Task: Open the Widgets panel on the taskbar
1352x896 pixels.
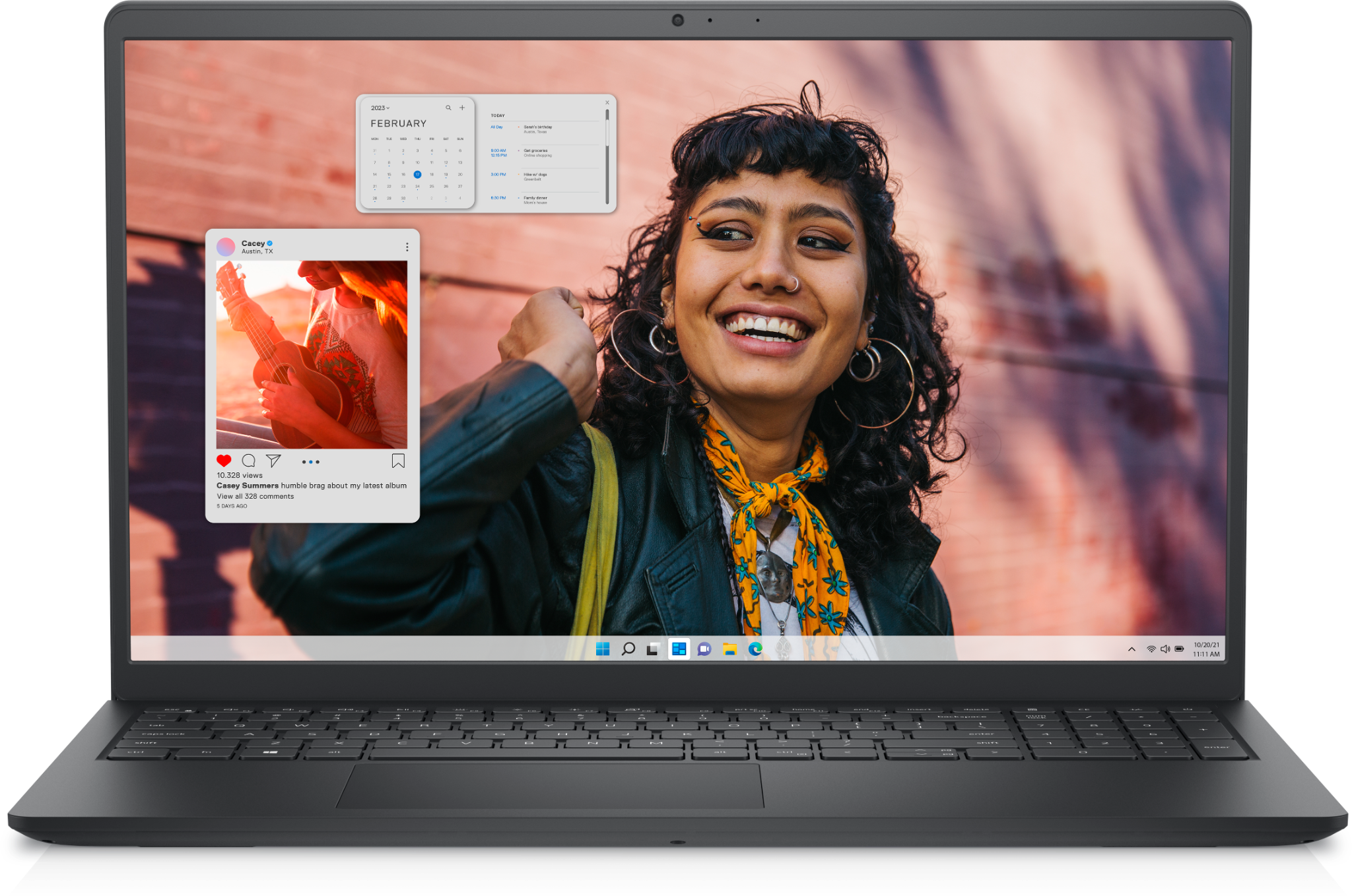Action: 679,649
